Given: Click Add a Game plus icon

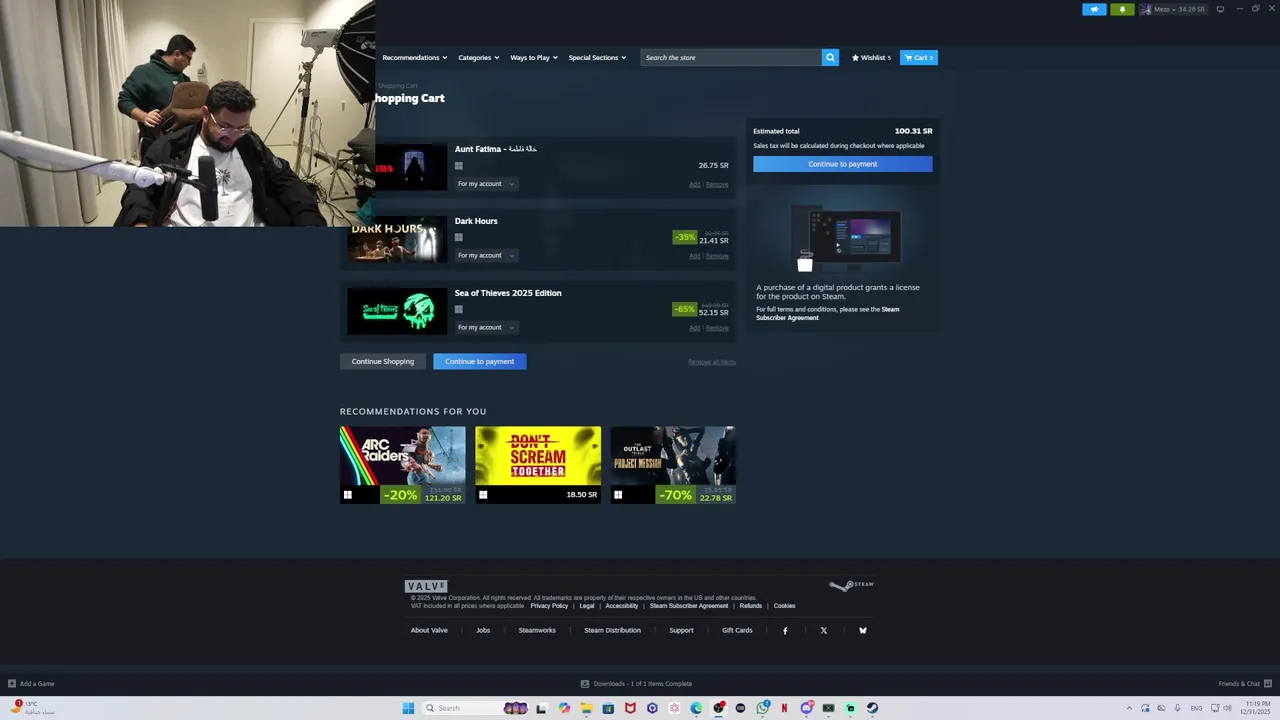Looking at the screenshot, I should tap(12, 684).
